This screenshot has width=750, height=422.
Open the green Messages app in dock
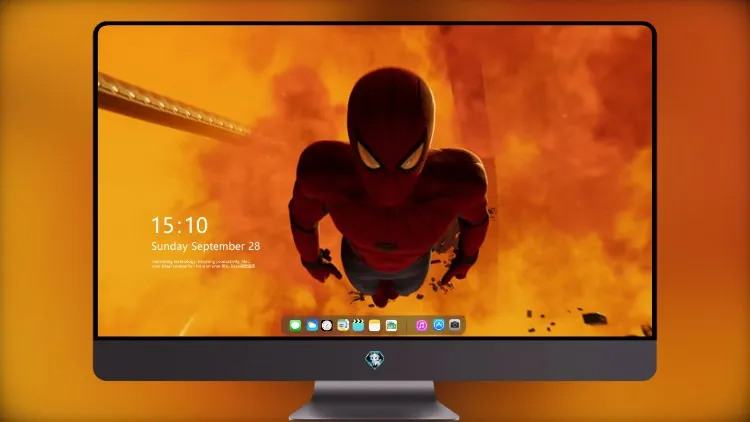tap(295, 326)
